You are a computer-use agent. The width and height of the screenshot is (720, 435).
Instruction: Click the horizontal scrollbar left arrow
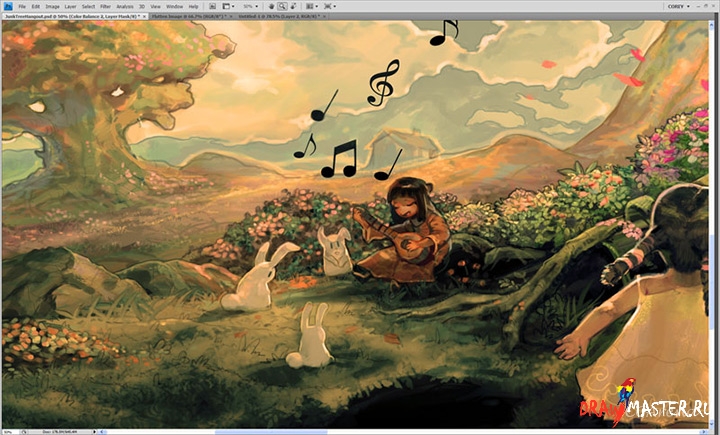pos(102,432)
